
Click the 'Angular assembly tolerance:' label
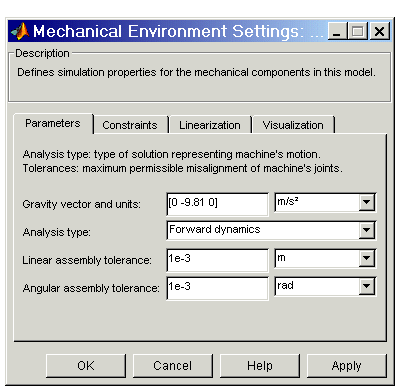tap(91, 288)
